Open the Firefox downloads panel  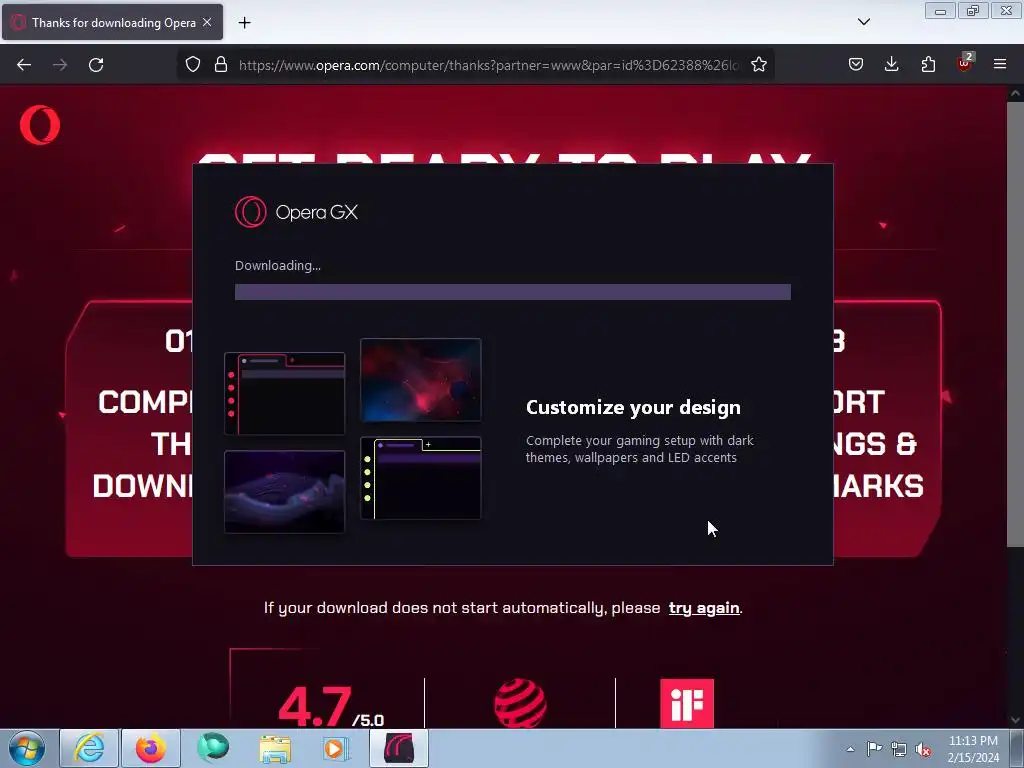coord(891,65)
